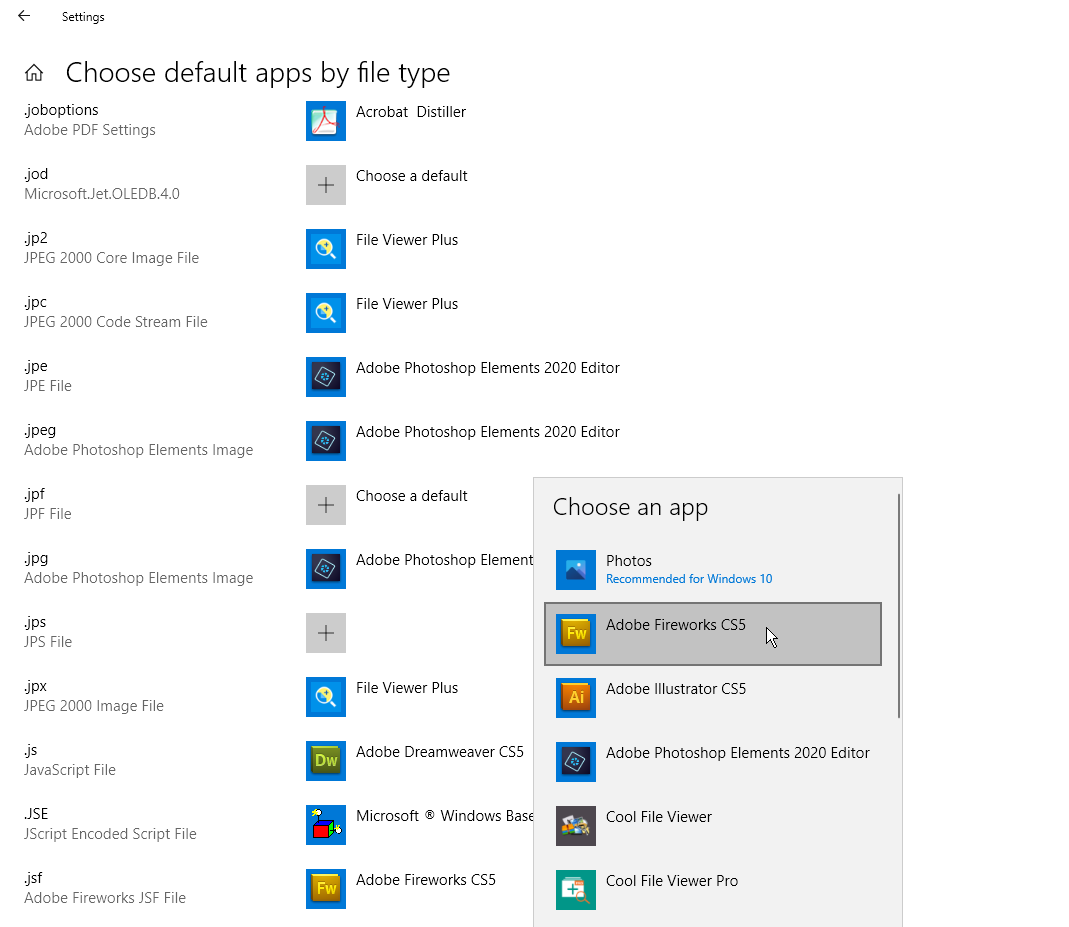Choose Photos as the default app

713,570
